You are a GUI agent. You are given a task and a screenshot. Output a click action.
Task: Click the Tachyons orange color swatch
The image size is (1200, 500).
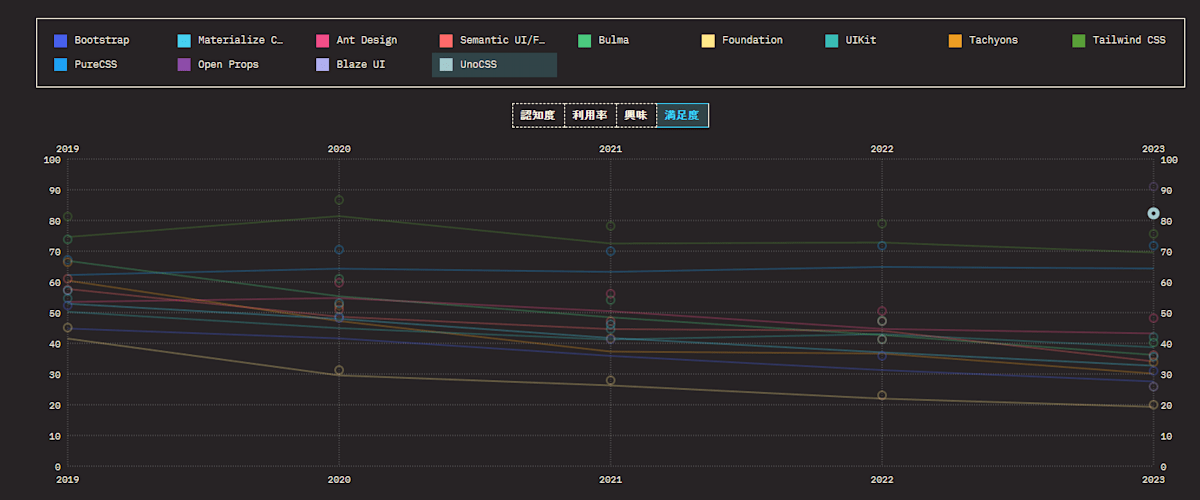tap(955, 41)
